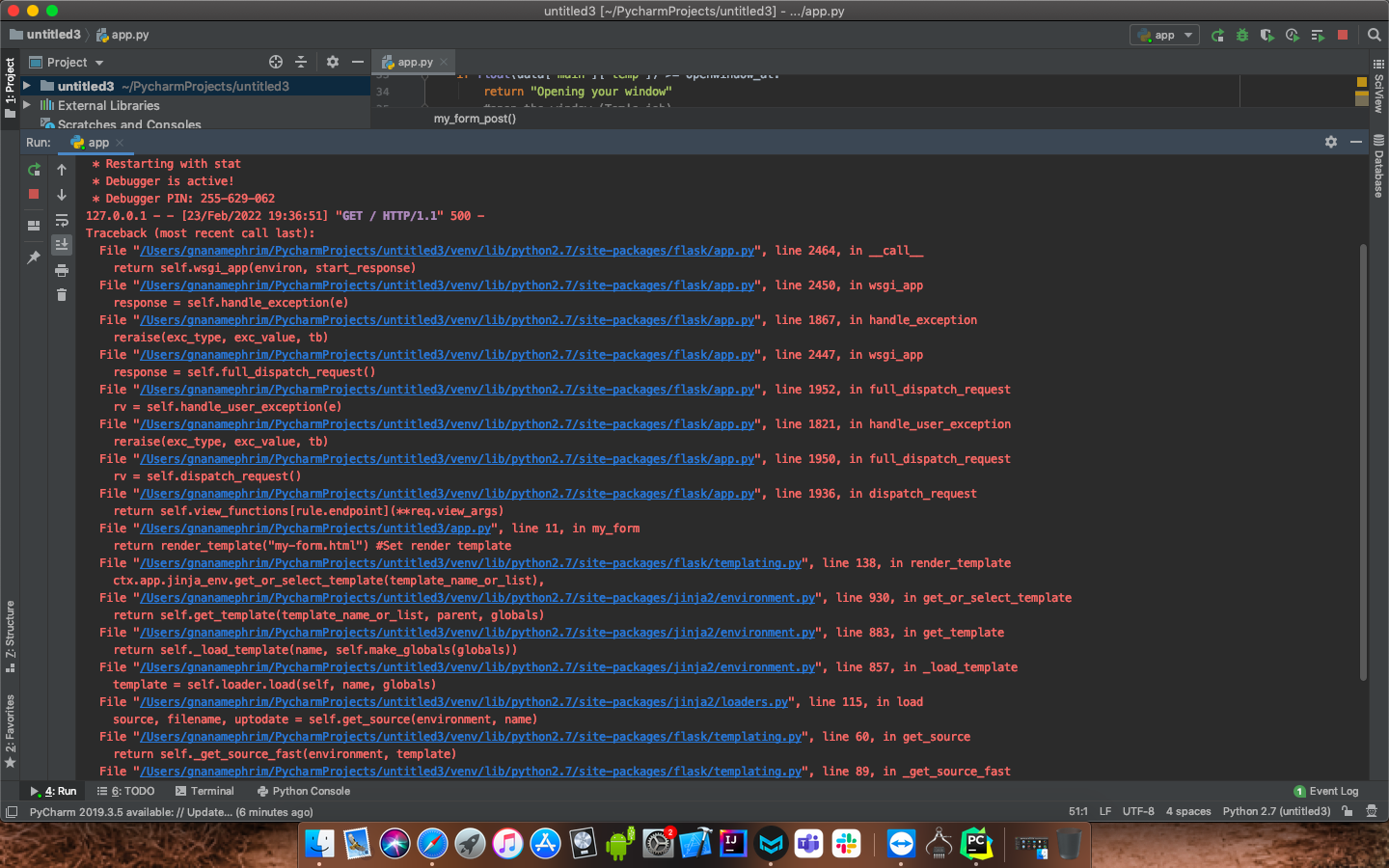The height and width of the screenshot is (868, 1389).
Task: Rerun app in Run panel sidebar
Action: pyautogui.click(x=34, y=170)
